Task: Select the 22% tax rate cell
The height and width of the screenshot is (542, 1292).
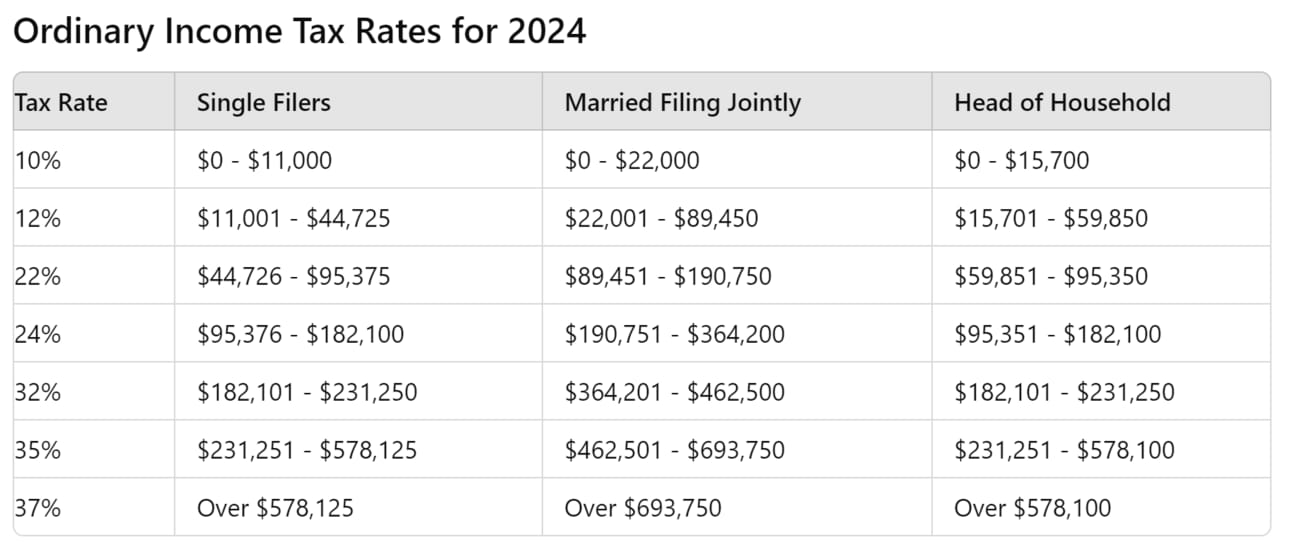Action: (x=94, y=276)
